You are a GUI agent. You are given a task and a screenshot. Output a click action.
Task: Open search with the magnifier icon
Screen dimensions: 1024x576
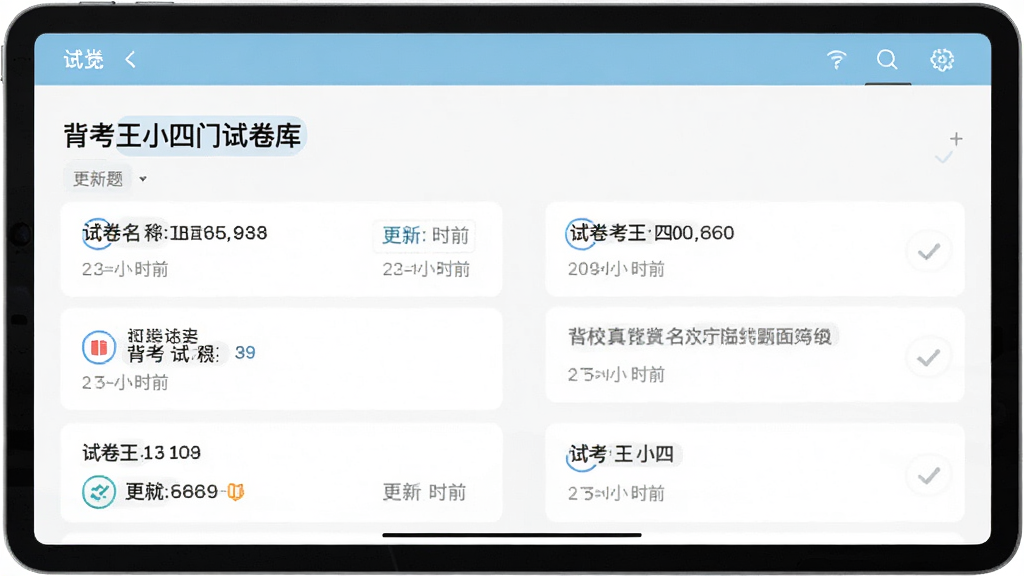(887, 59)
